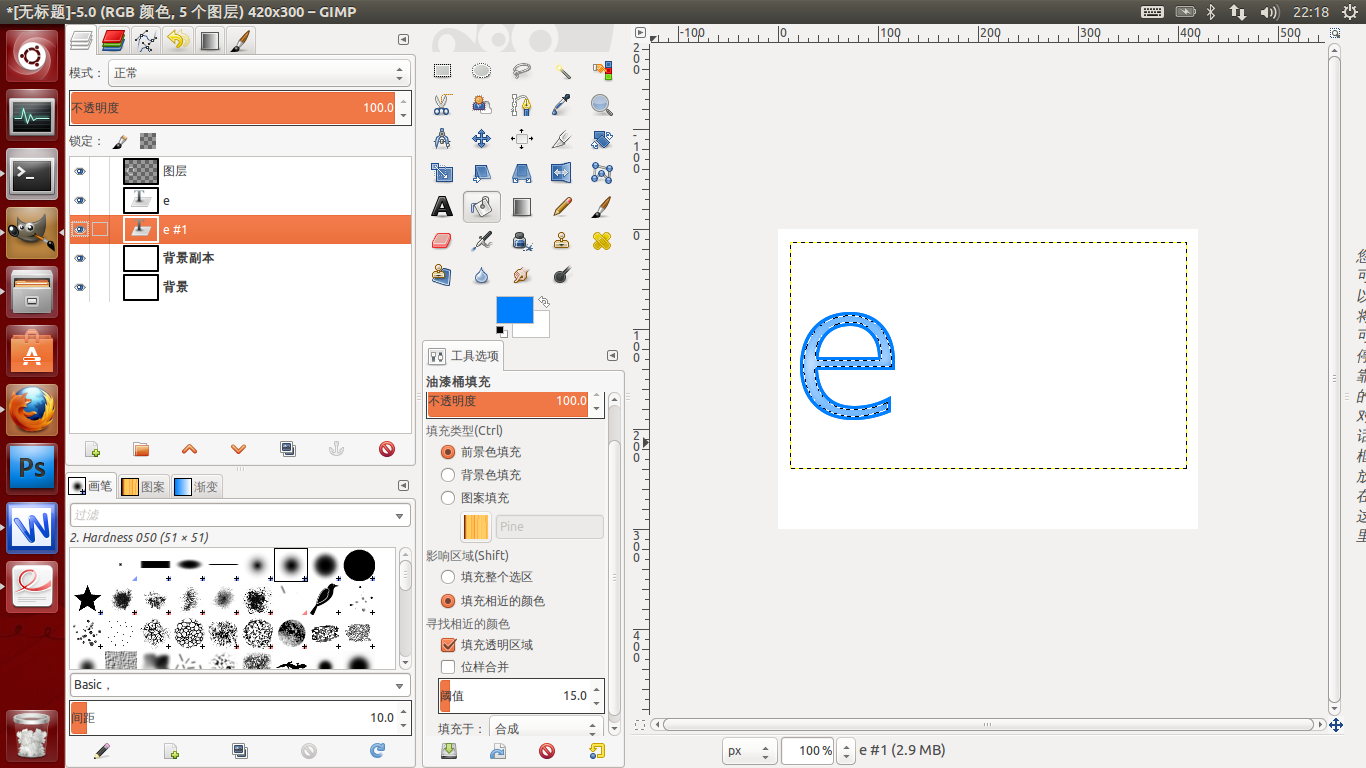Open the 画笔 brushes tab

(x=90, y=486)
